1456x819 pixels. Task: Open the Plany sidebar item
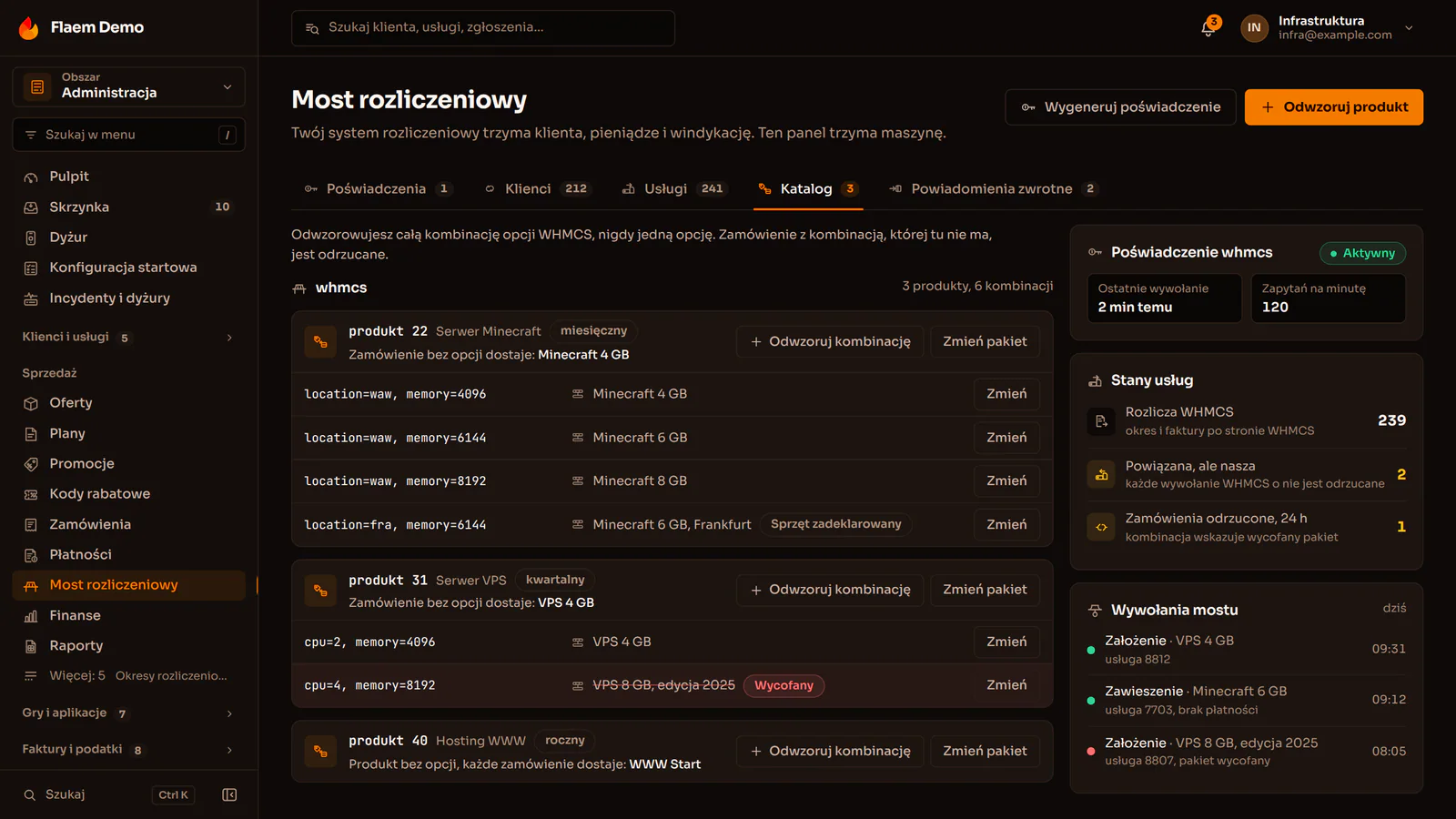129,433
